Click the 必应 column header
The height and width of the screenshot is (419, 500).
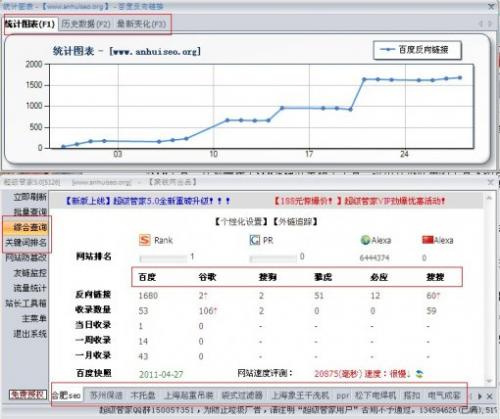click(x=379, y=277)
